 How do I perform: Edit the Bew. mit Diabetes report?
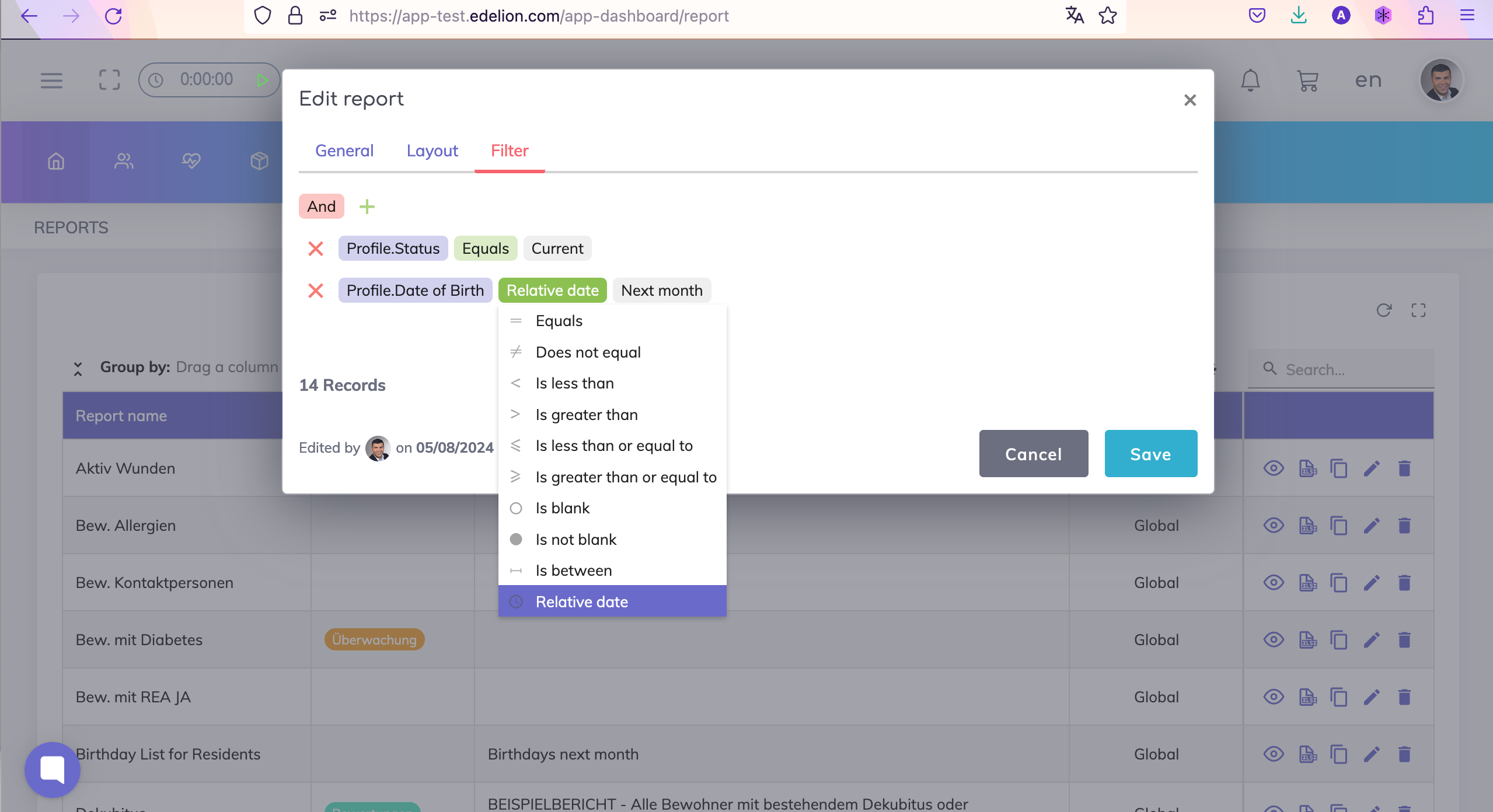coord(1372,640)
